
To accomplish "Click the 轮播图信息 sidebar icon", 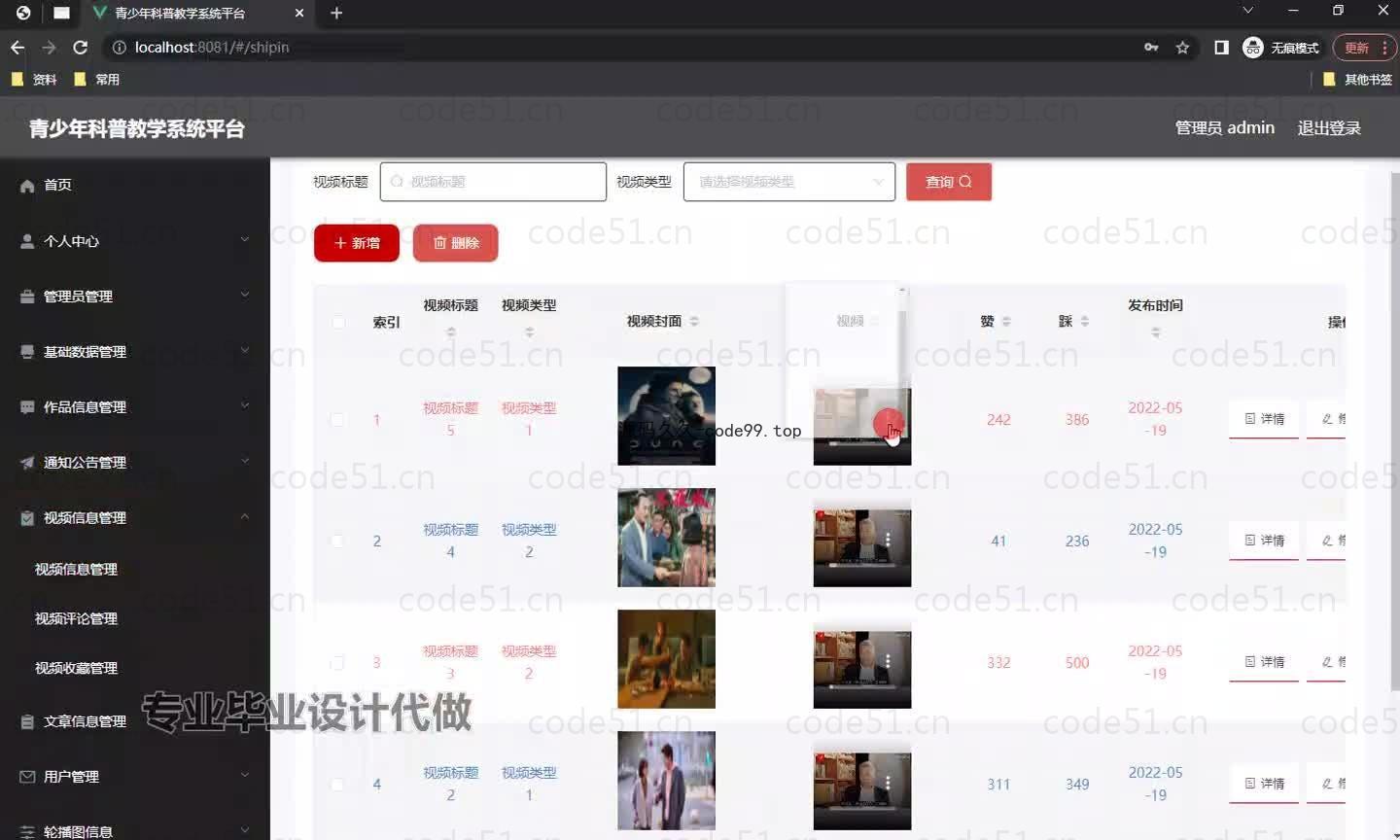I will coord(27,832).
